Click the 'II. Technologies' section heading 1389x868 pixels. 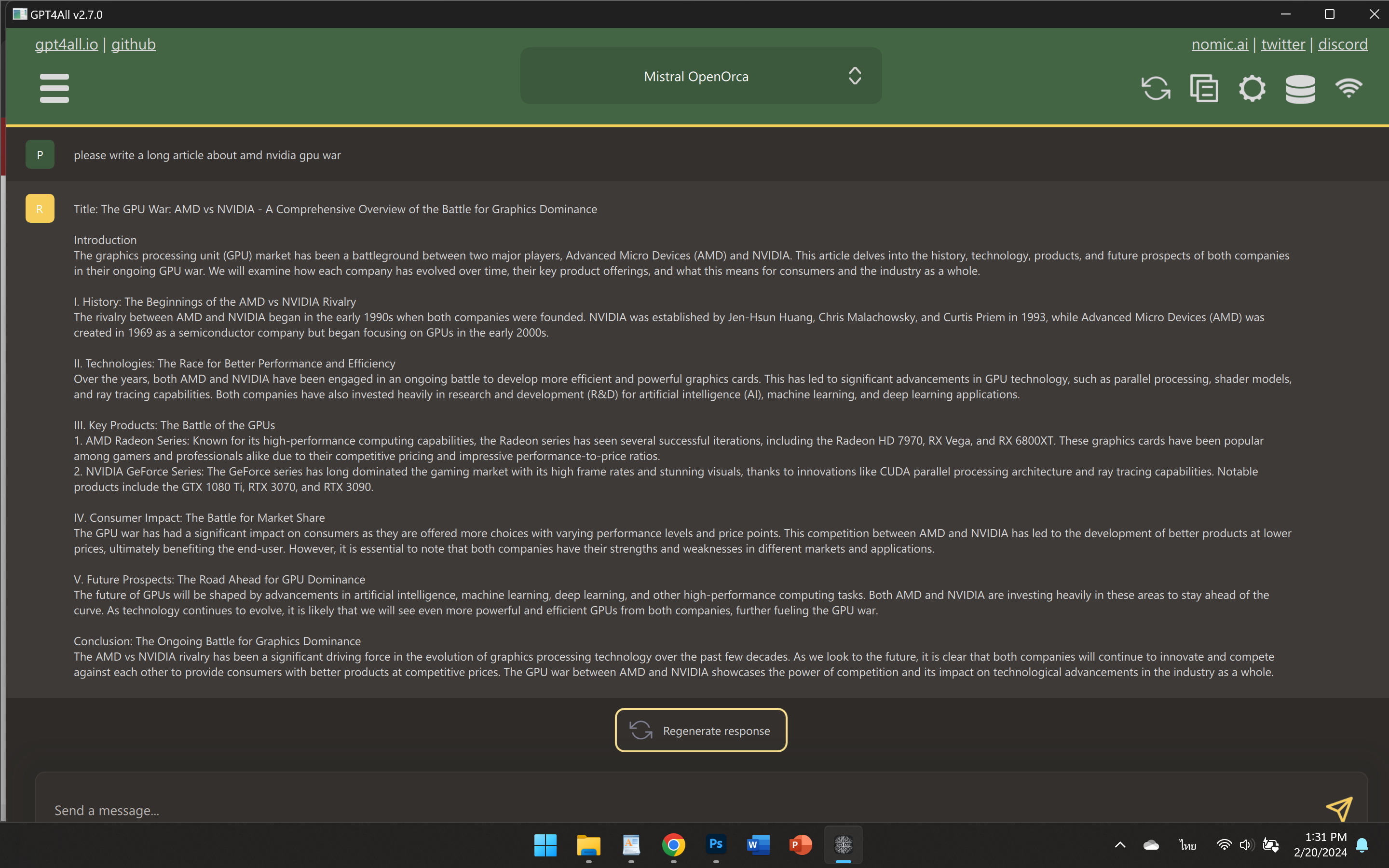coord(234,364)
